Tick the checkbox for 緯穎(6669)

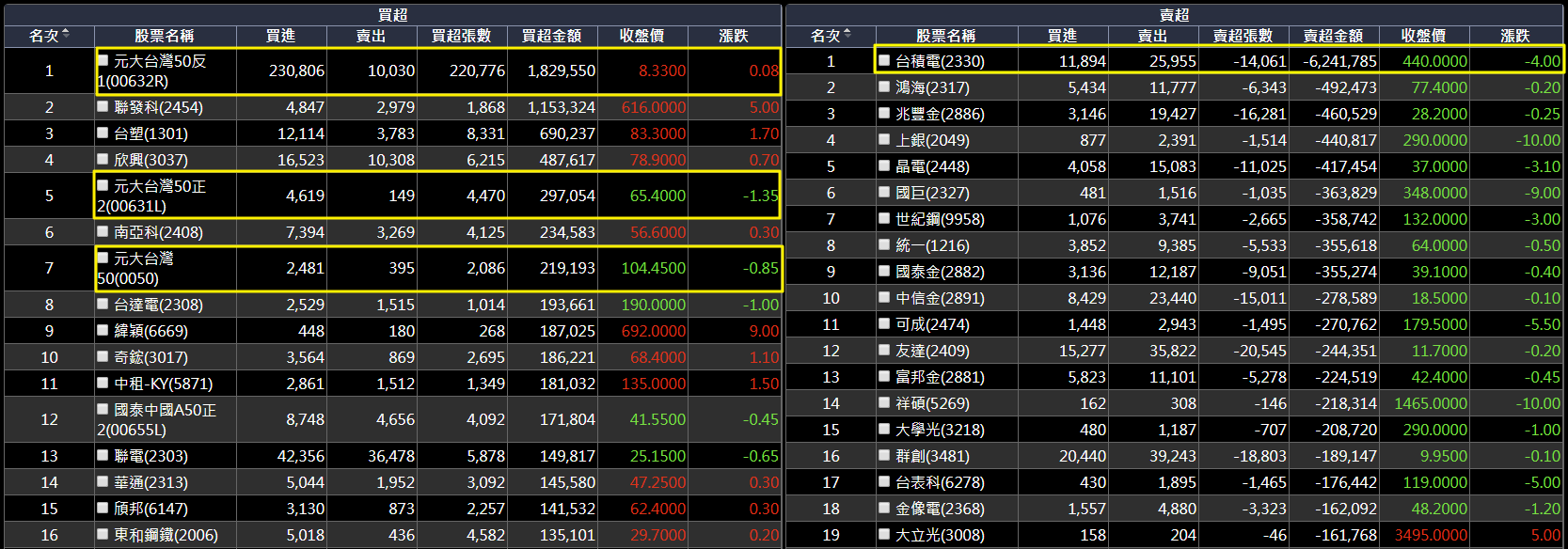click(x=103, y=330)
